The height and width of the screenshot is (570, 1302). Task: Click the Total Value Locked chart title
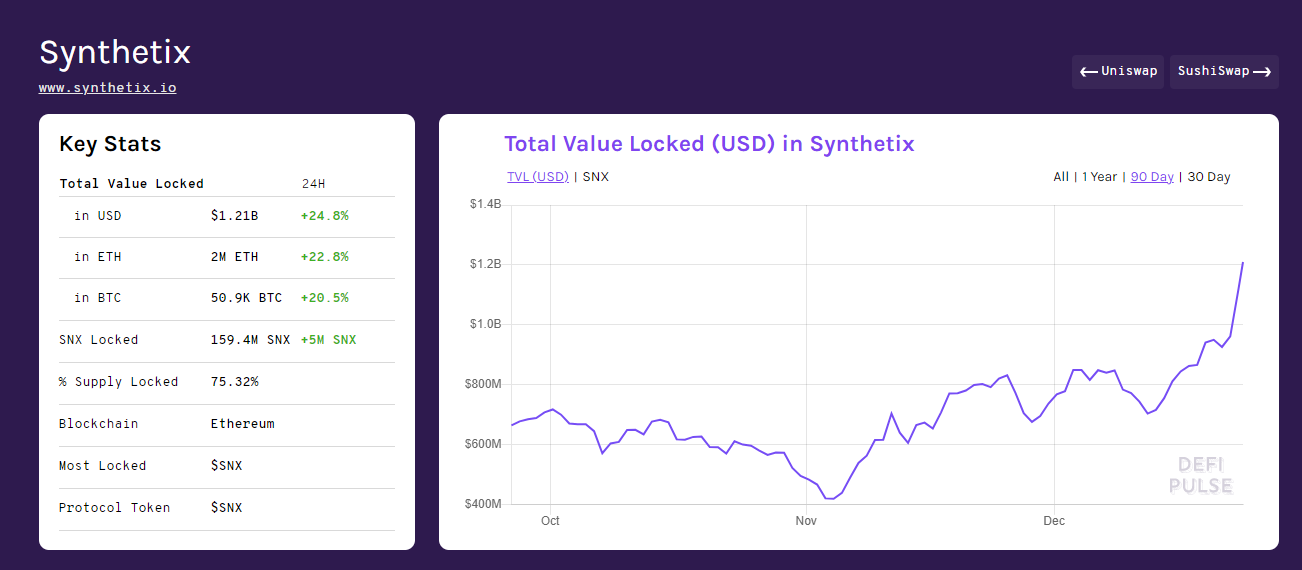click(x=709, y=144)
